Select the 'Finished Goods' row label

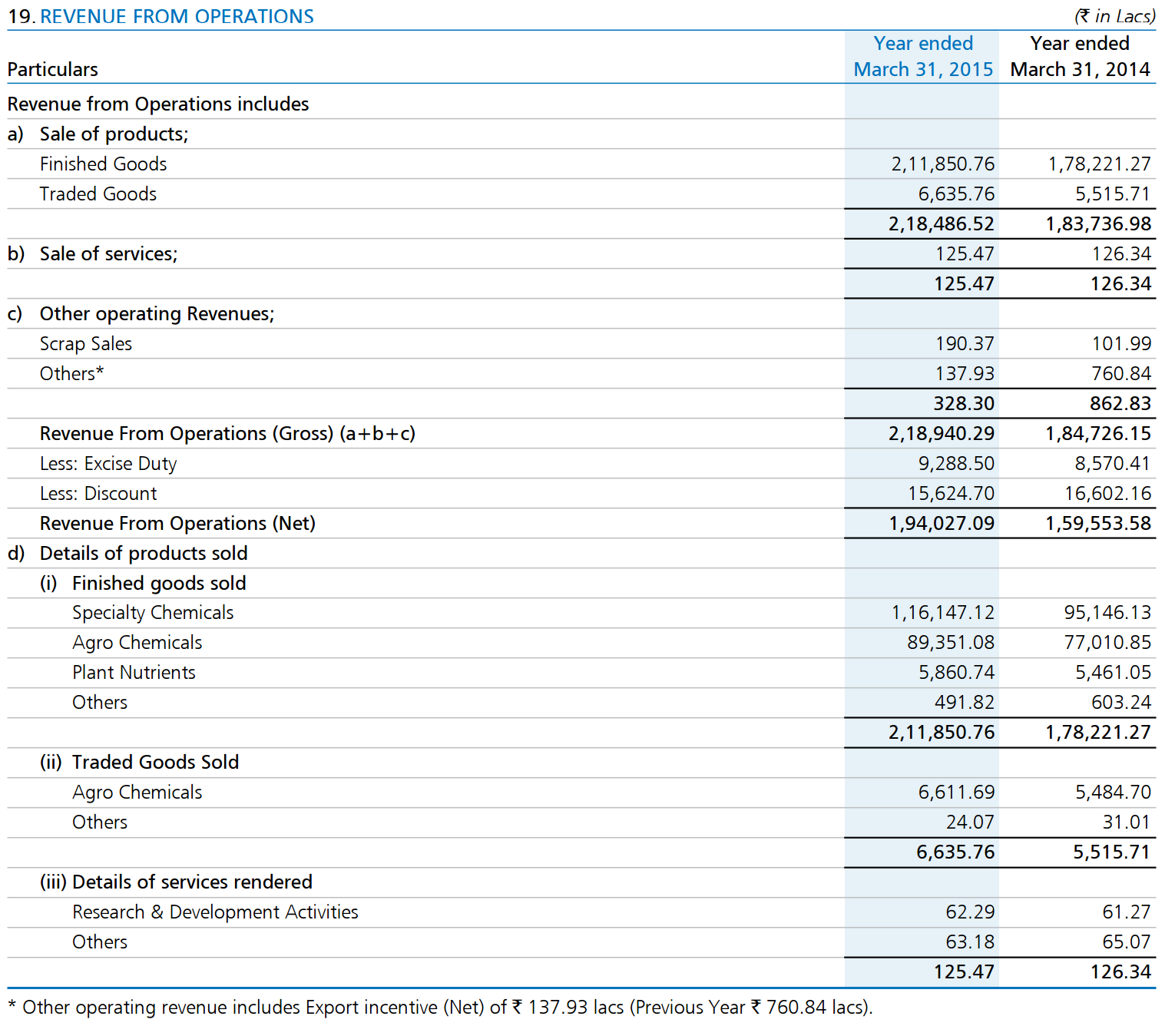(x=104, y=164)
